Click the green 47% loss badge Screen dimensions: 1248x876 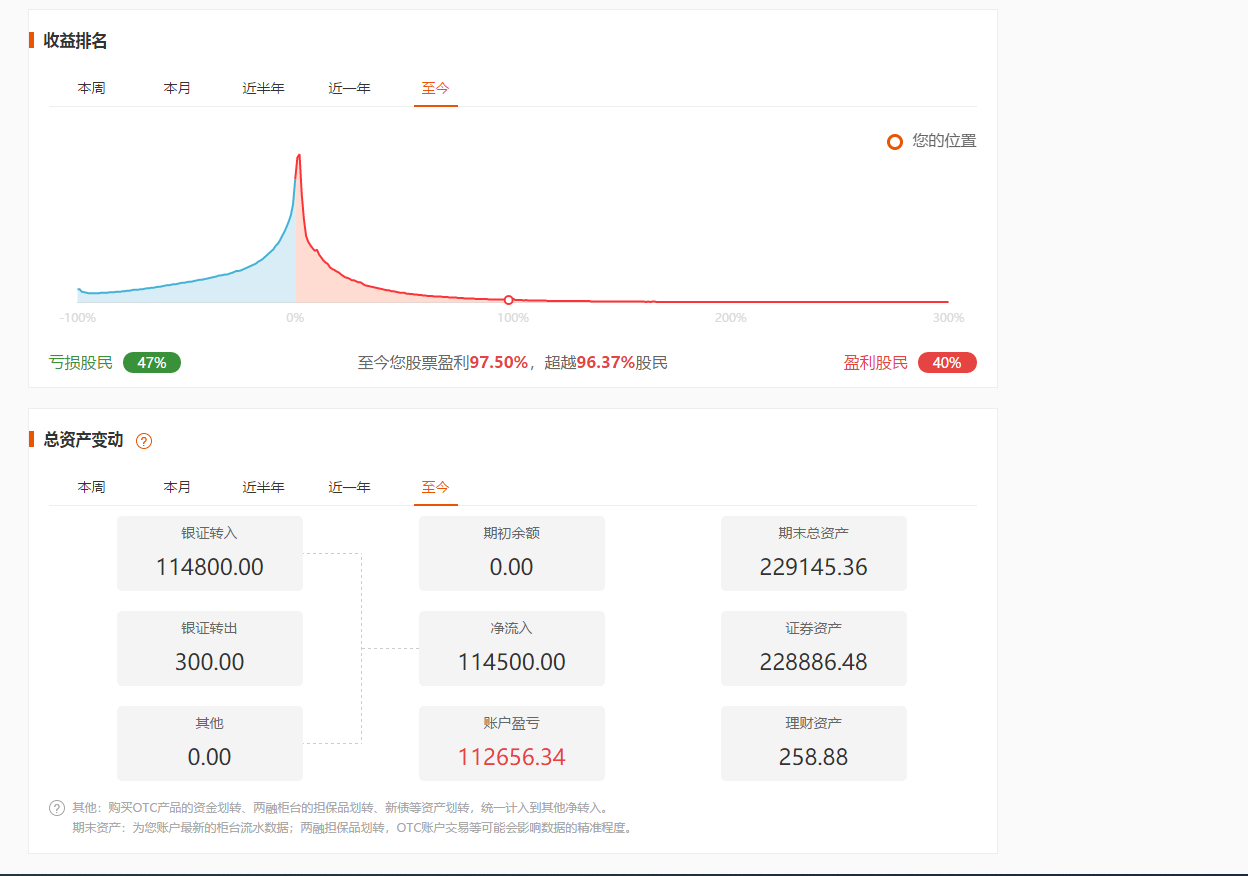pos(152,363)
